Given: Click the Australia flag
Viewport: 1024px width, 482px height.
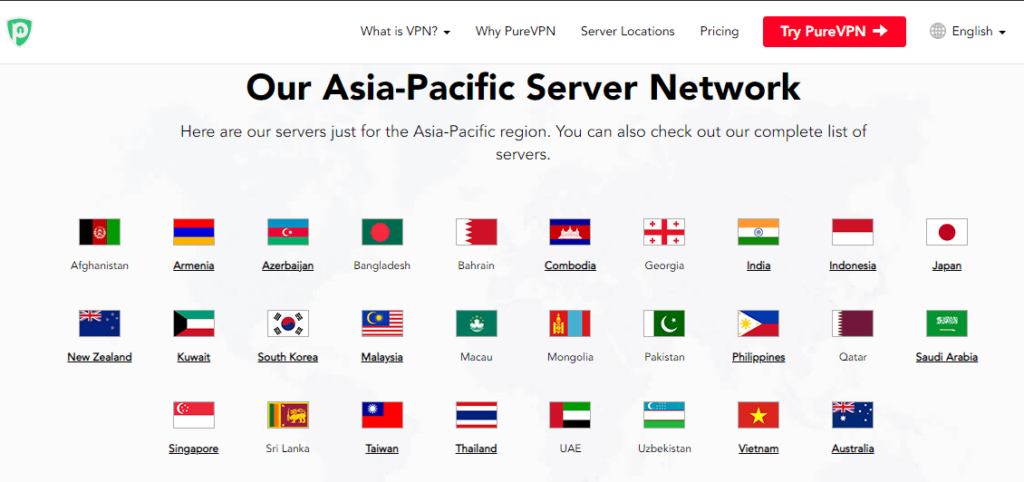Looking at the screenshot, I should point(852,415).
